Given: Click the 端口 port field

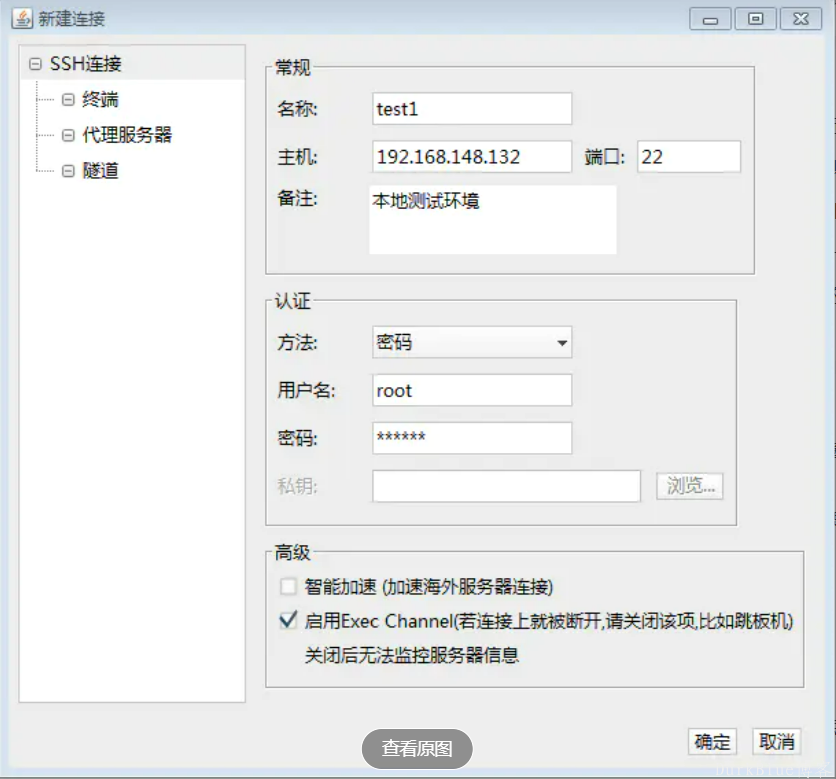Looking at the screenshot, I should click(x=688, y=157).
